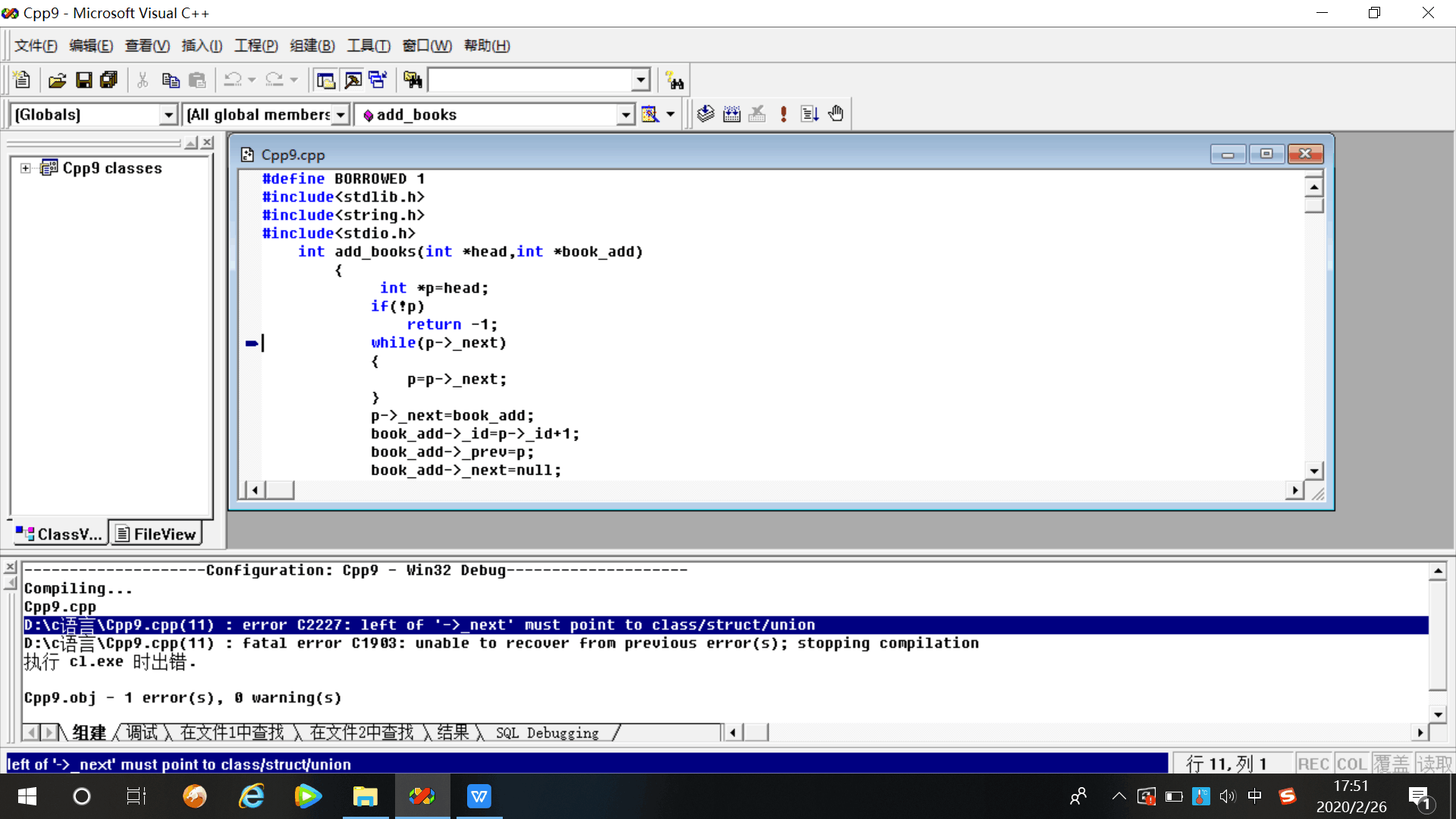Click the find text input field
The image size is (1456, 819).
[531, 80]
